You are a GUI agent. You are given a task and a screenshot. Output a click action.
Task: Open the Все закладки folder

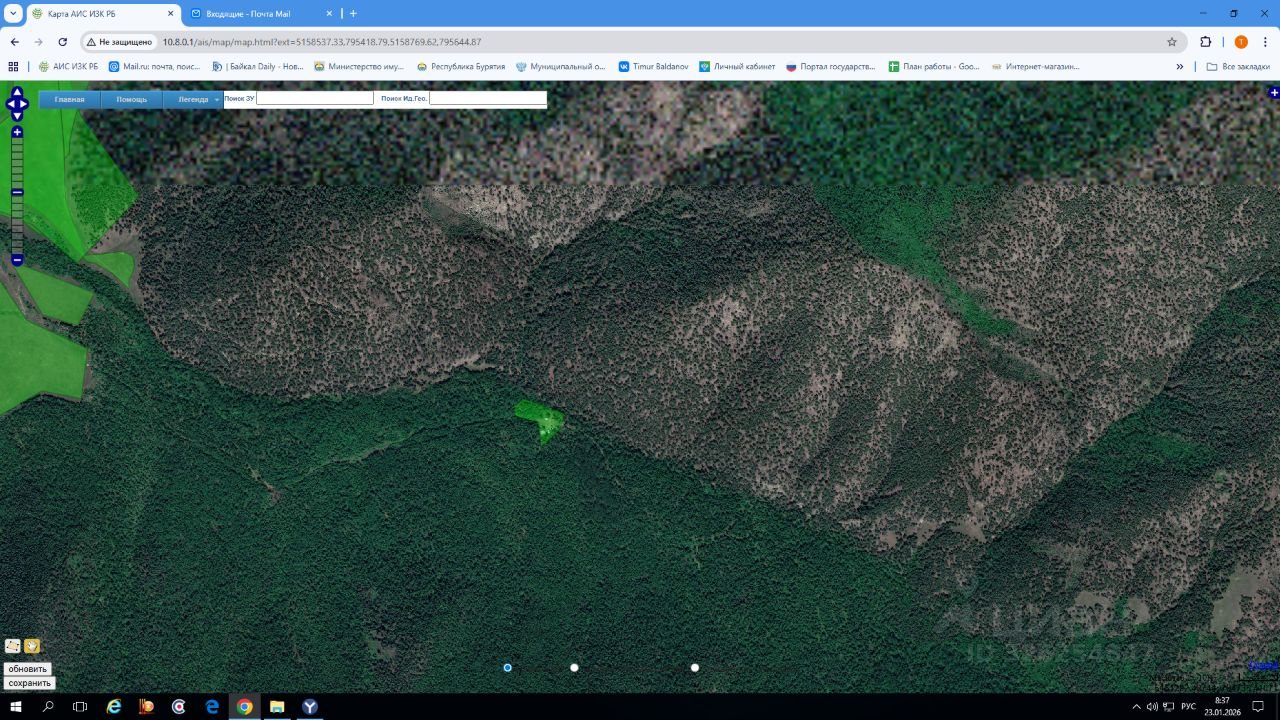(x=1239, y=67)
